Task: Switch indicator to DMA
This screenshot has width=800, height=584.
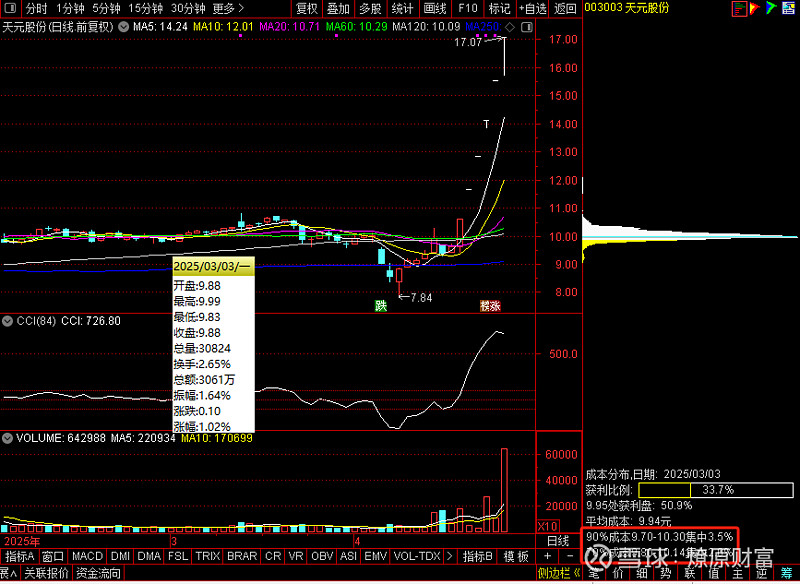Action: (149, 556)
